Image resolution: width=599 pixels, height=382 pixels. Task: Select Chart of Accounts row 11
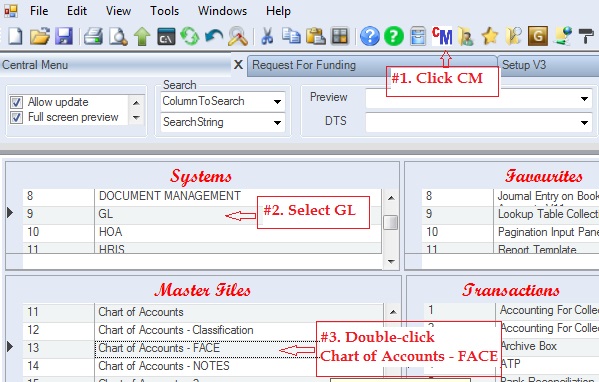click(239, 312)
